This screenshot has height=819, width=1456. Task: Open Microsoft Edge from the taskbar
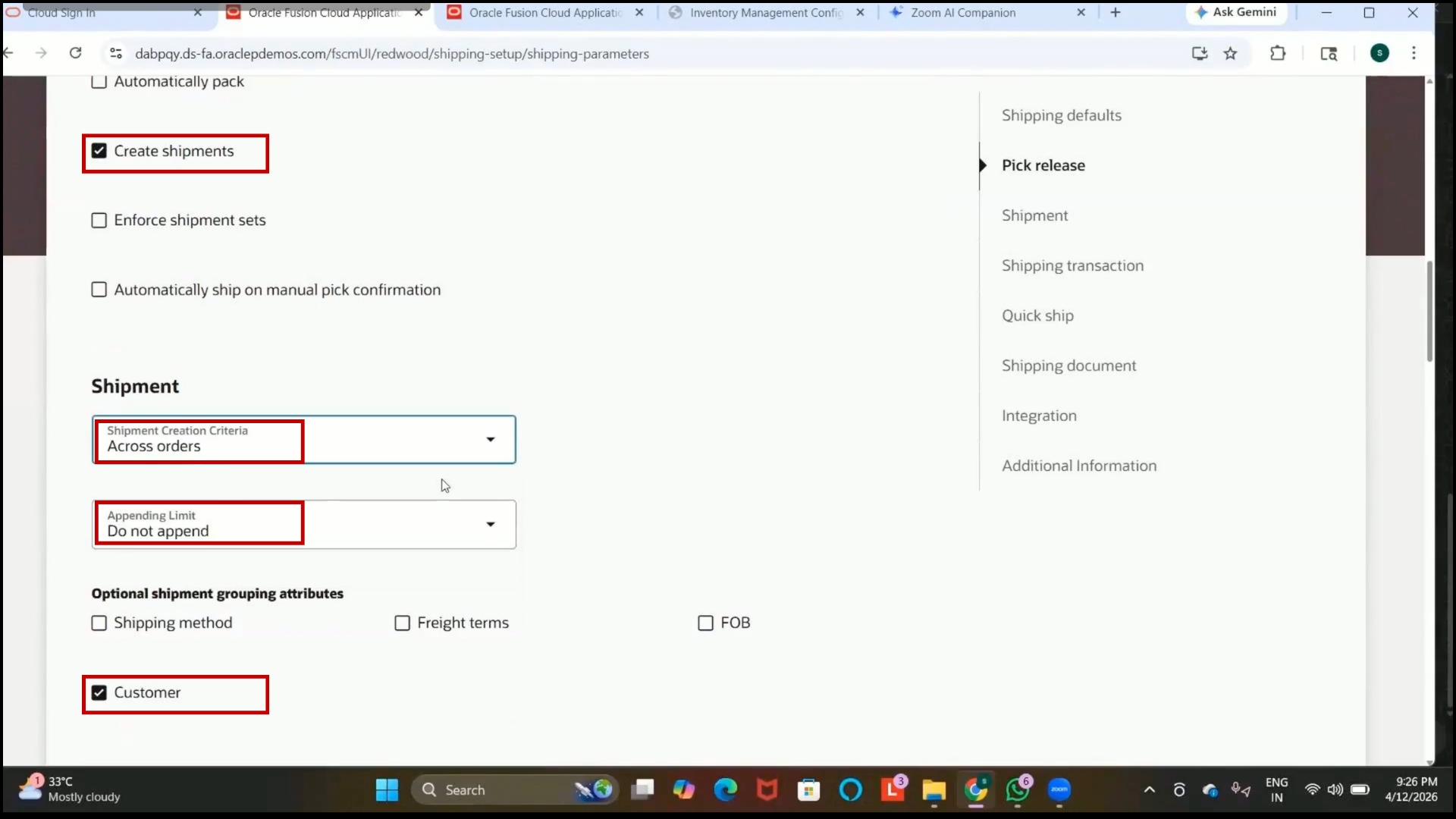pos(726,790)
